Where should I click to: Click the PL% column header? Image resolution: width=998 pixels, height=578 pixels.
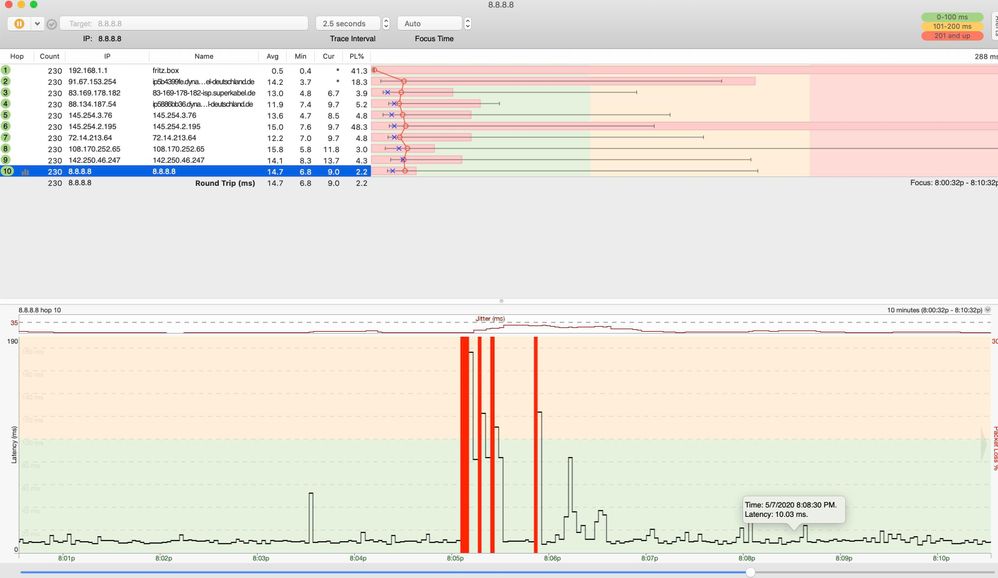[x=356, y=56]
